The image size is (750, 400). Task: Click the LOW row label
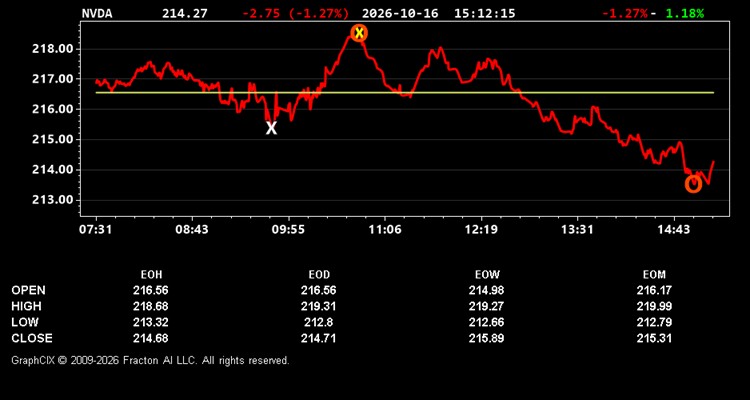coord(25,322)
